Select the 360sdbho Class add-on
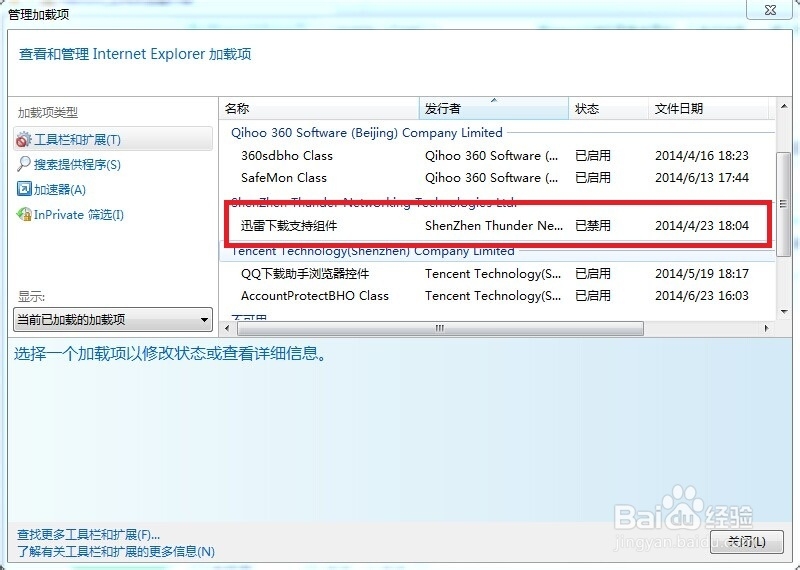Image resolution: width=800 pixels, height=570 pixels. point(287,156)
